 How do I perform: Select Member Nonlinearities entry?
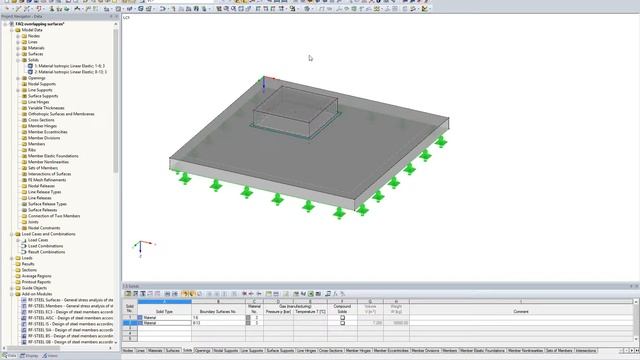pos(48,162)
